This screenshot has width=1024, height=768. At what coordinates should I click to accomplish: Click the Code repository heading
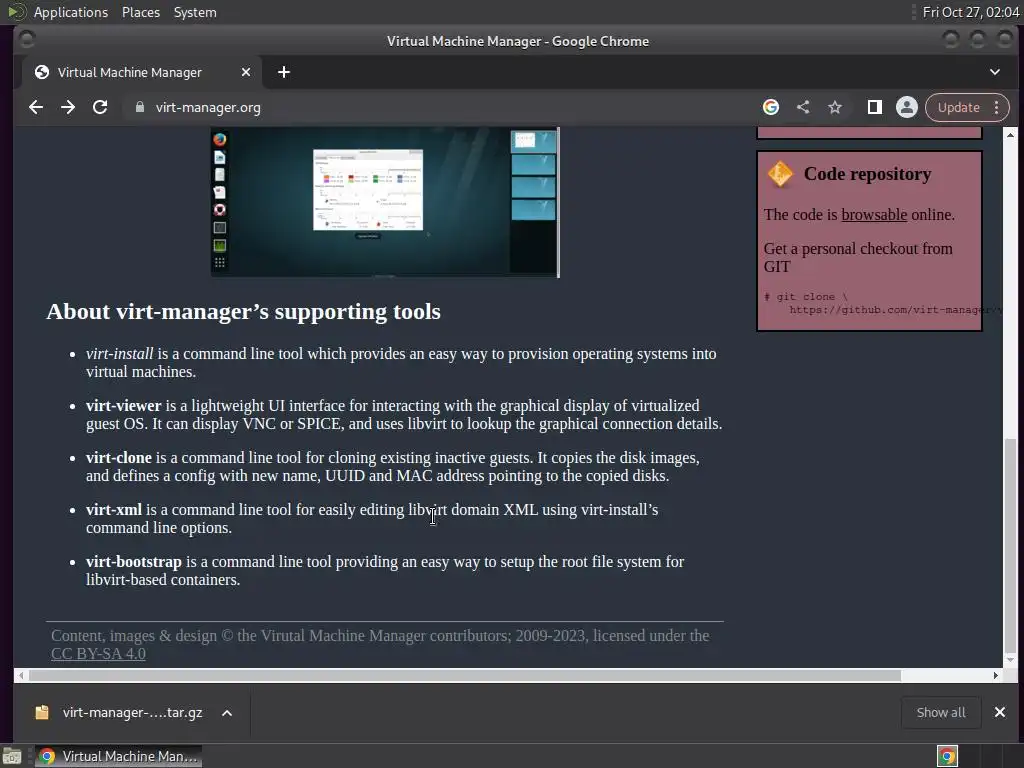pyautogui.click(x=867, y=174)
